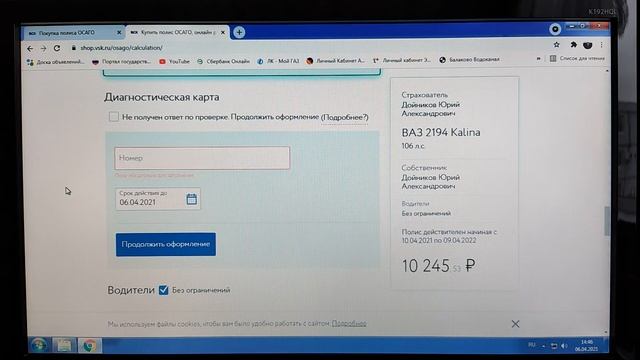Open the 'Подробнее?' diagnostic card link
This screenshot has height=360, width=640.
click(344, 117)
